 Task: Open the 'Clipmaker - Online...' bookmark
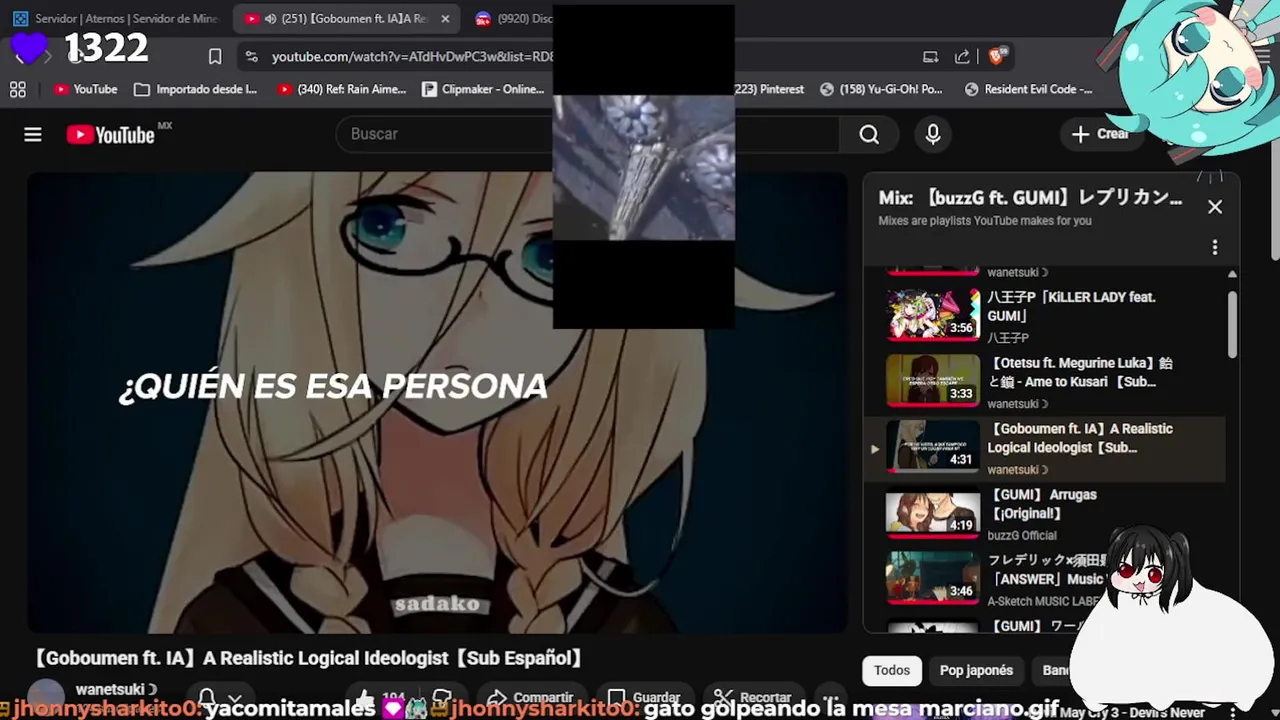tap(483, 89)
